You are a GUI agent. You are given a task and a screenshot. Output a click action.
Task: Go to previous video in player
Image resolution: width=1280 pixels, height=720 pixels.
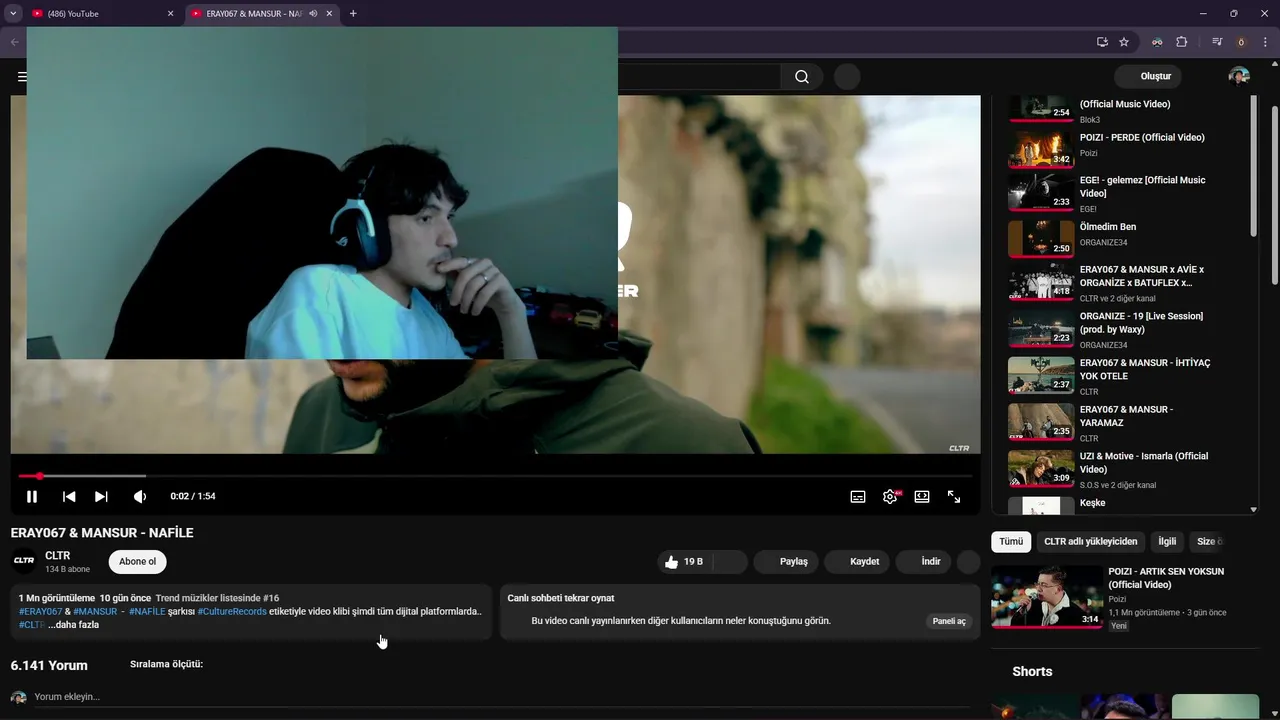[69, 496]
